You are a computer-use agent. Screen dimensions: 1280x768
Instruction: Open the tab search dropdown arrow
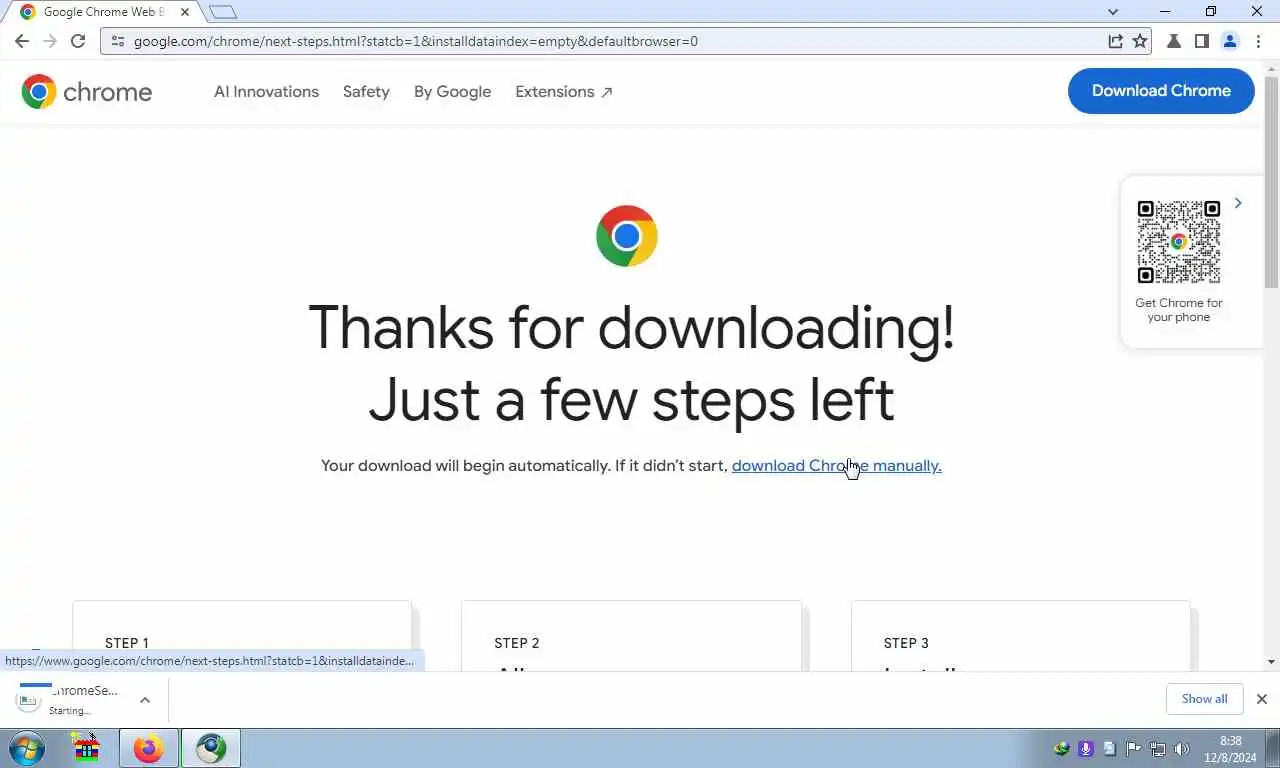click(x=1113, y=12)
